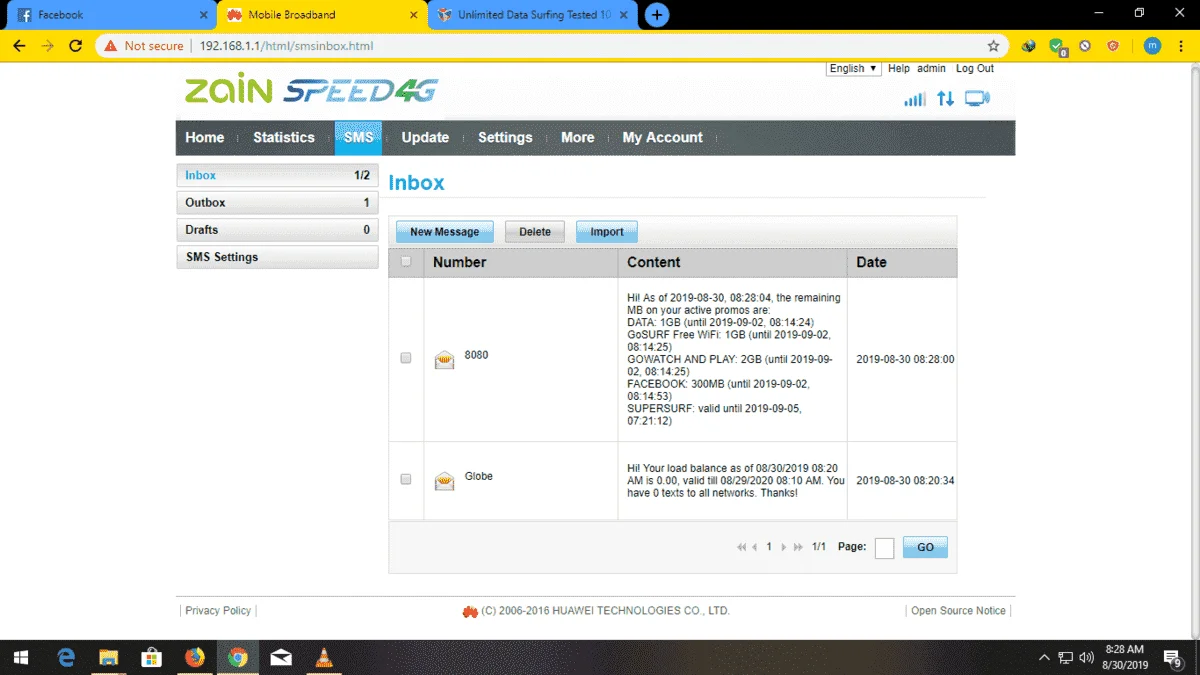Switch to Unlimited Data Surfing tab
The image size is (1200, 675).
[531, 15]
